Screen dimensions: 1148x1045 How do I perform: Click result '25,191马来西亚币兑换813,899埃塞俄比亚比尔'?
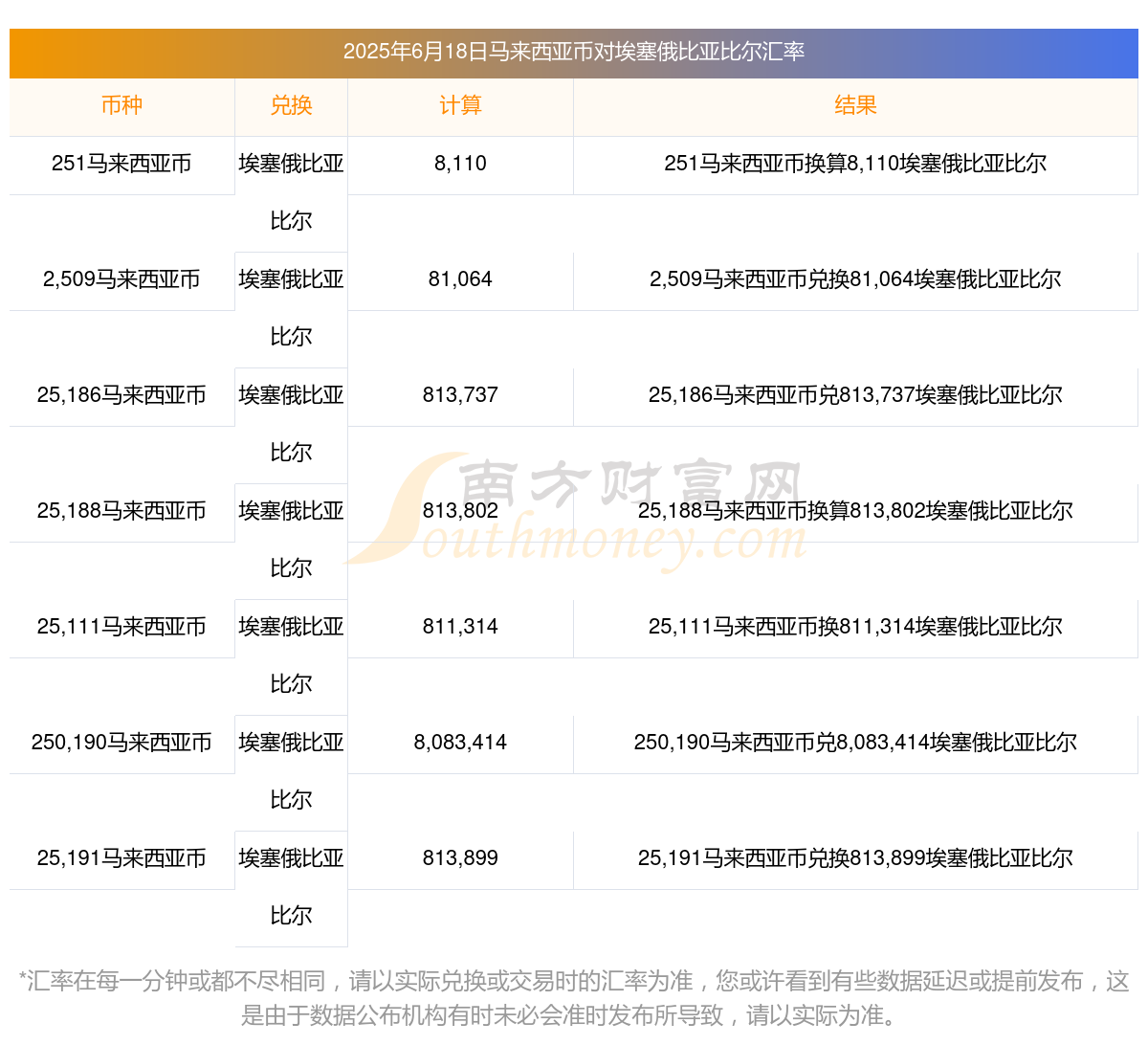tap(855, 858)
